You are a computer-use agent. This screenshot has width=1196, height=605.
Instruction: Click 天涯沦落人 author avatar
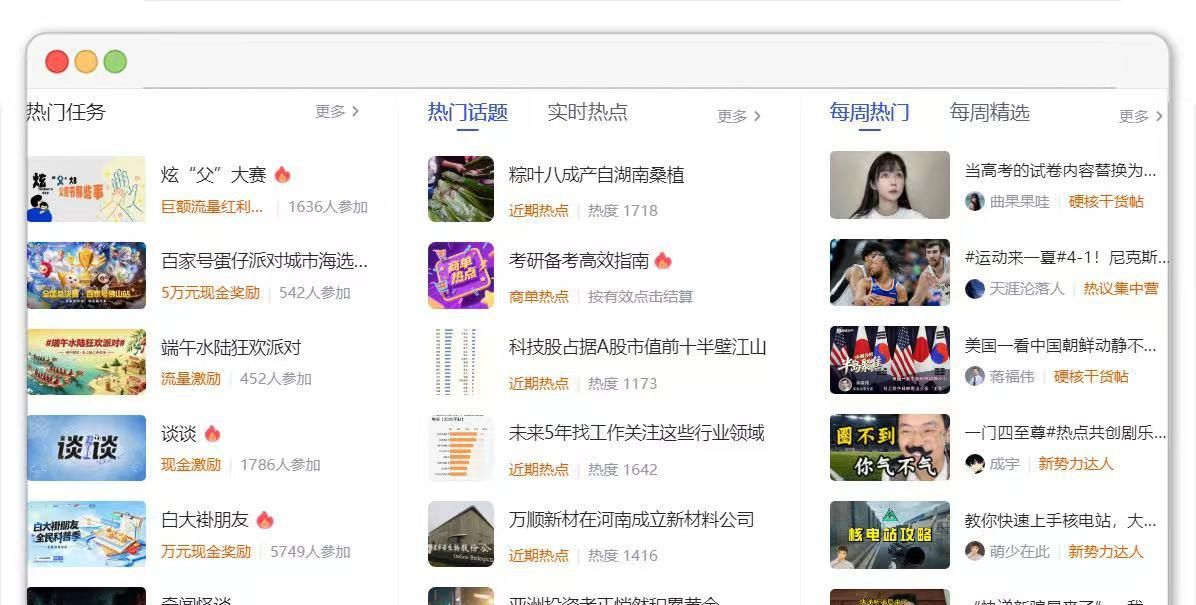[x=974, y=288]
